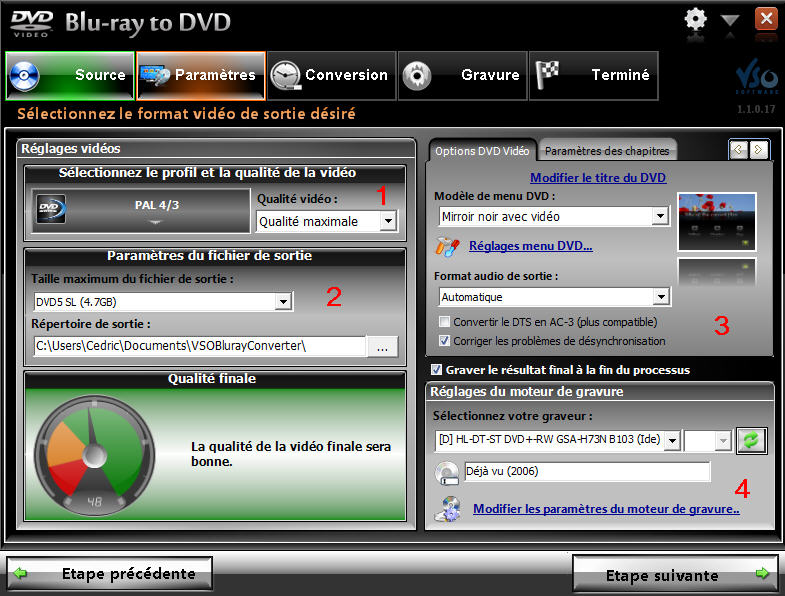
Task: Enable Convertir le DTS en AC-3
Action: (444, 322)
